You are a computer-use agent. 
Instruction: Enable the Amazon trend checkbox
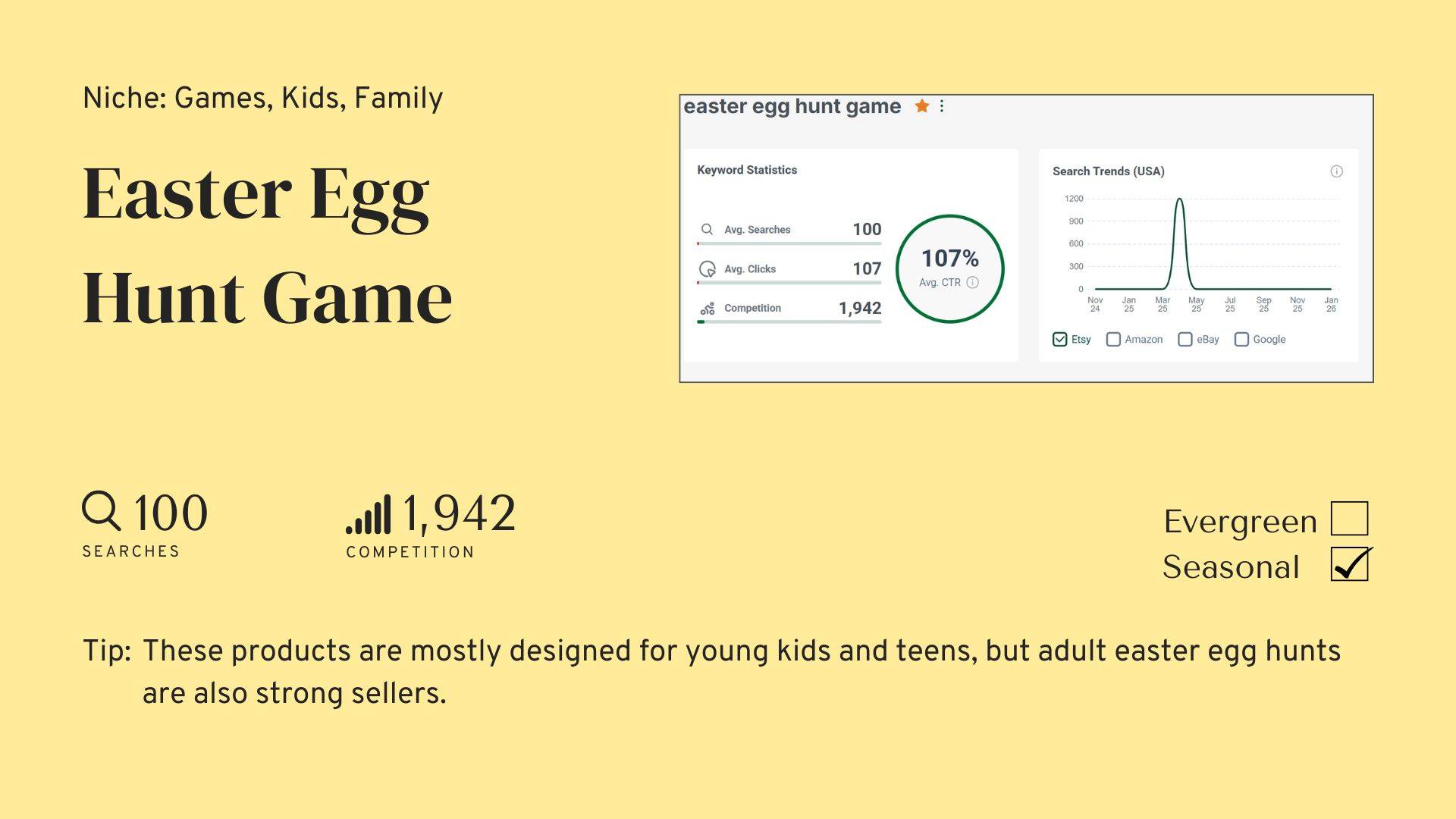point(1113,339)
